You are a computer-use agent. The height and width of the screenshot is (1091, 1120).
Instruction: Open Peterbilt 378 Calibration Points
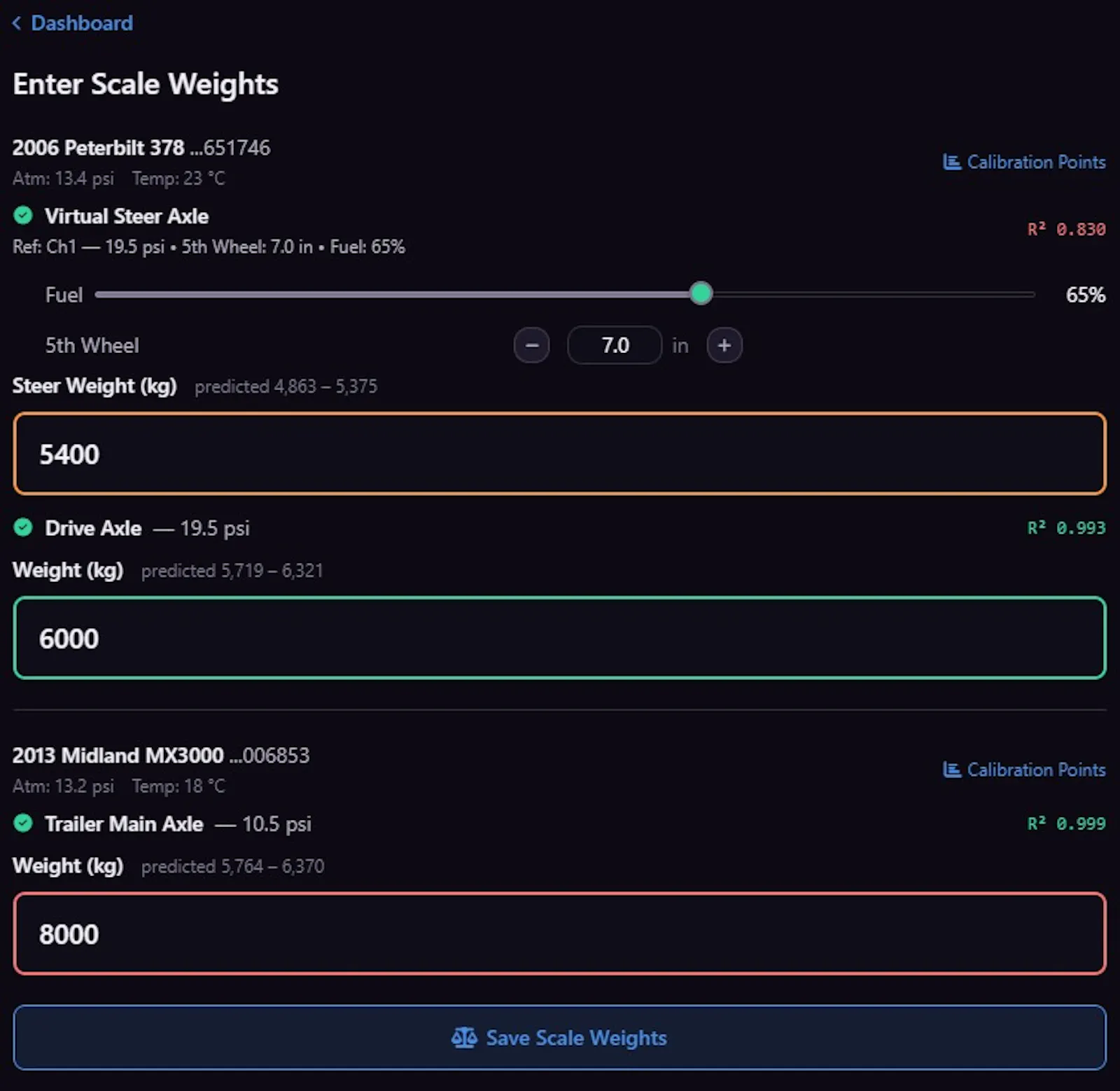[x=1024, y=162]
